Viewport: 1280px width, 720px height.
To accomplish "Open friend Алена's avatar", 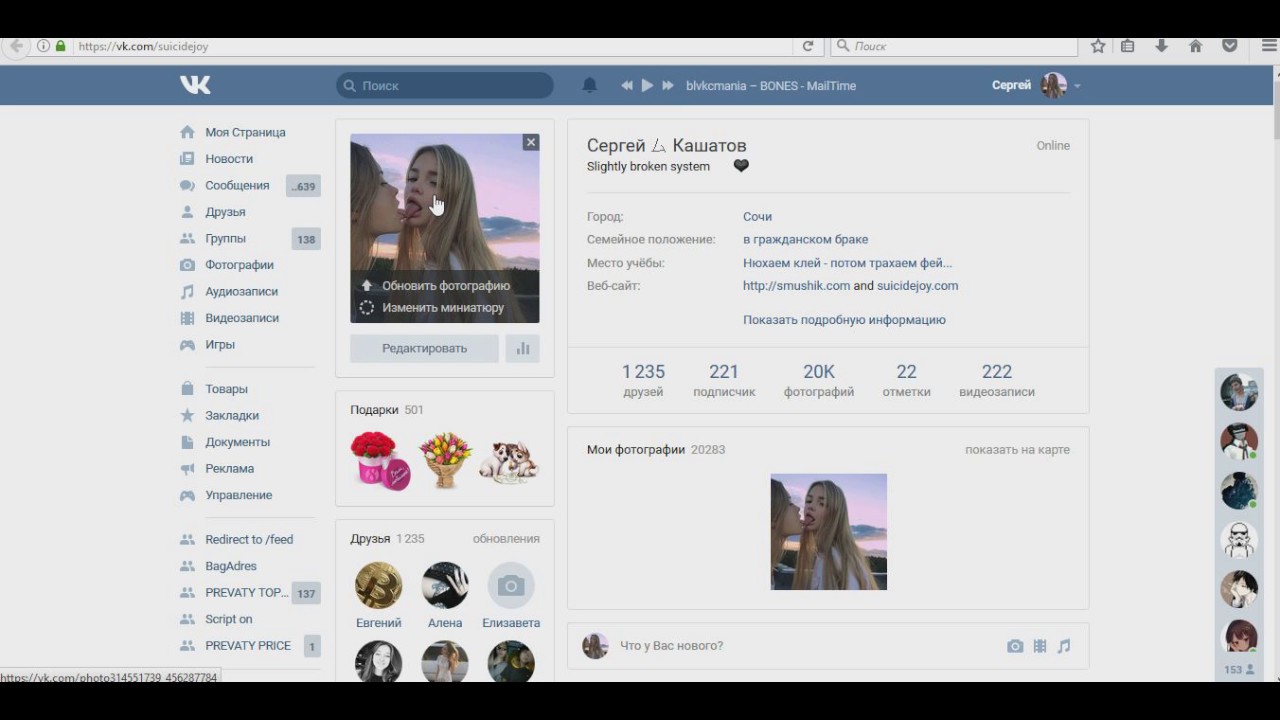I will (445, 585).
